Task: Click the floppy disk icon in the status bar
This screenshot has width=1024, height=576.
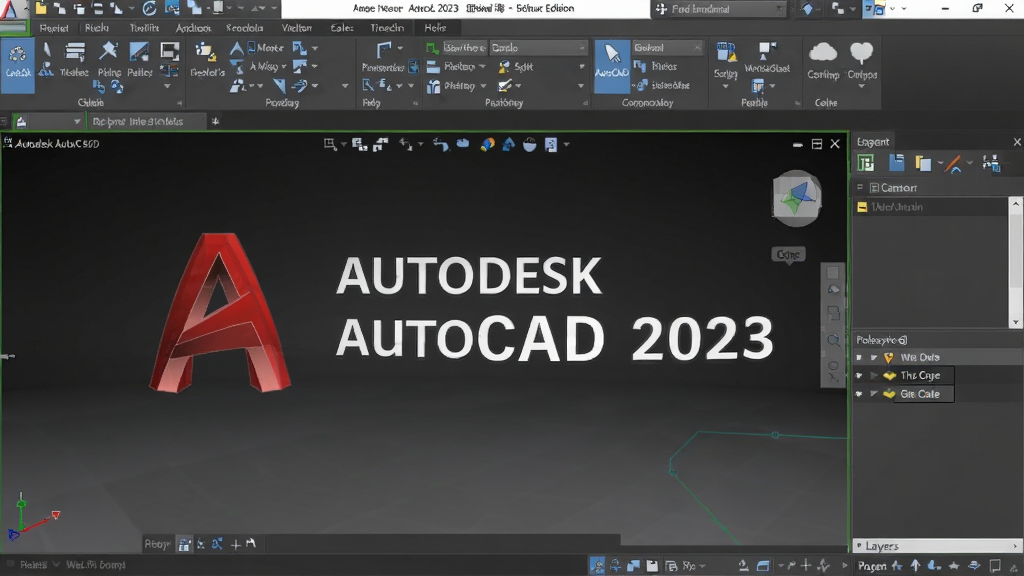Action: (x=652, y=566)
